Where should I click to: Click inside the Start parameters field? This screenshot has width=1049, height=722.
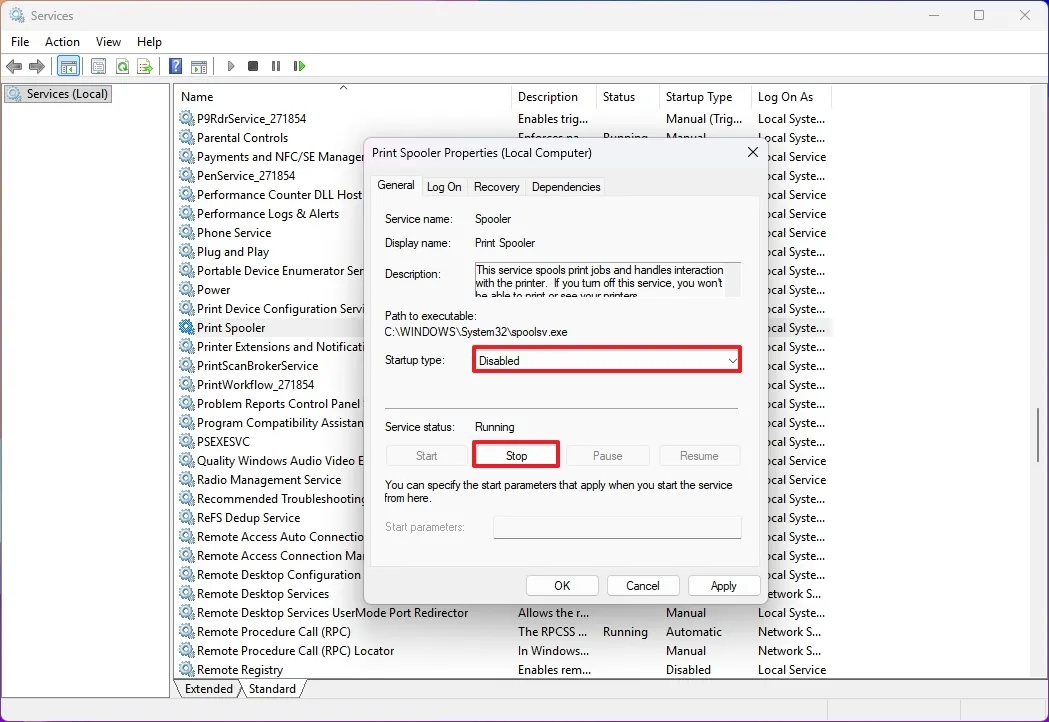[617, 527]
